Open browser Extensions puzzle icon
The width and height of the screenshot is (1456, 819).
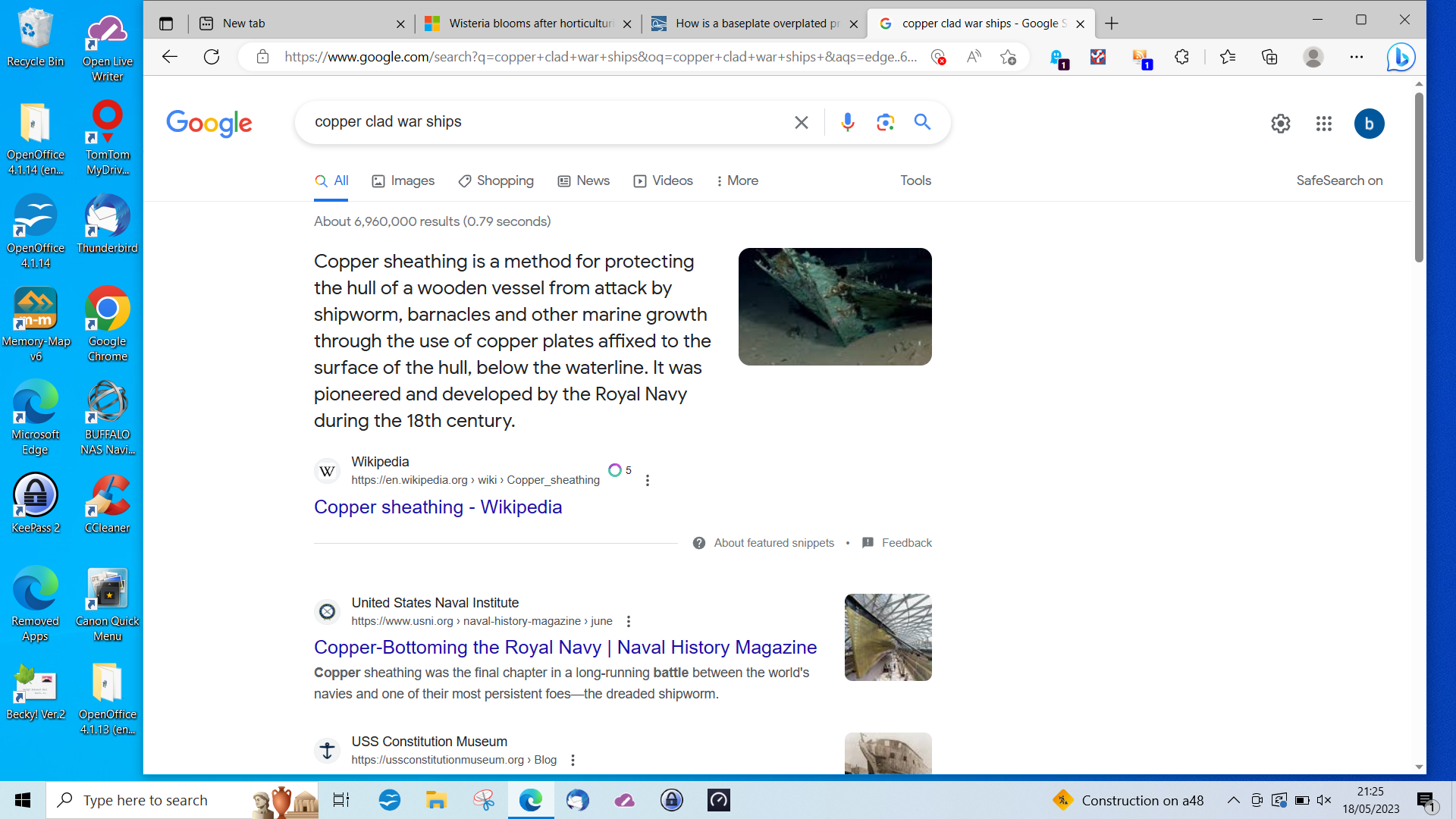coord(1181,57)
